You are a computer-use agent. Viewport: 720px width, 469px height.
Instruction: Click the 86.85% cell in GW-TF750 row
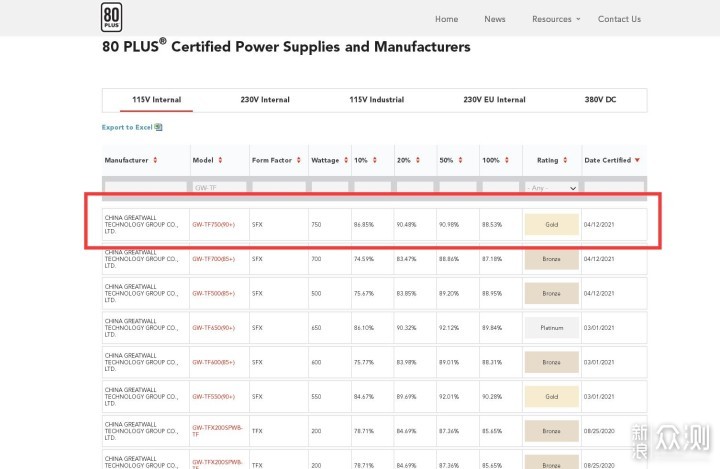coord(364,225)
